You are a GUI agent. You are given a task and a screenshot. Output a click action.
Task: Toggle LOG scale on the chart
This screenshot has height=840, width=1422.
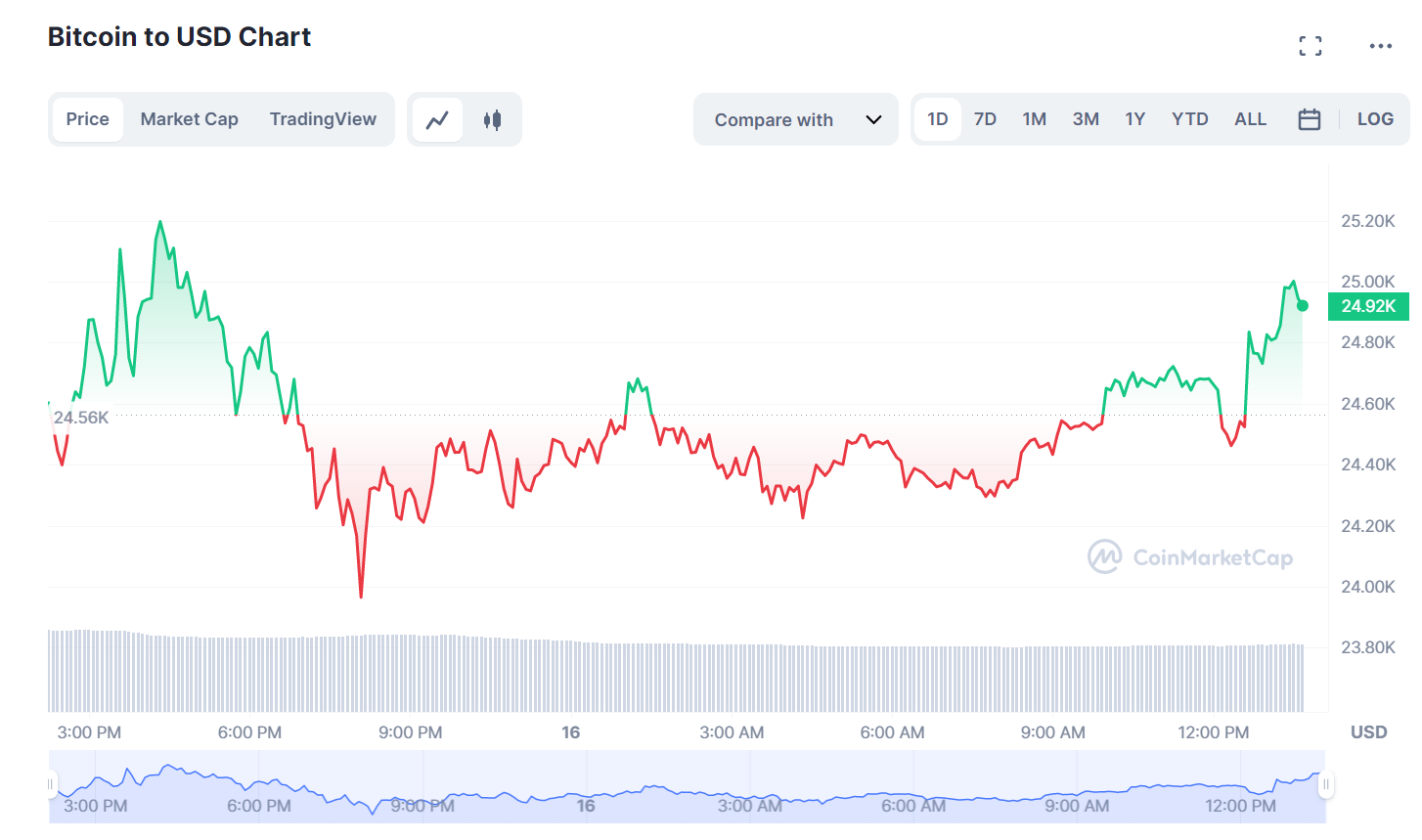pos(1374,119)
